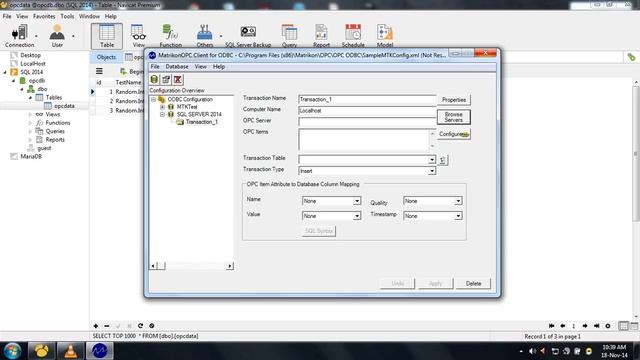The width and height of the screenshot is (640, 360).
Task: Click the add record plus icon in Navicat
Action: (x=96, y=326)
